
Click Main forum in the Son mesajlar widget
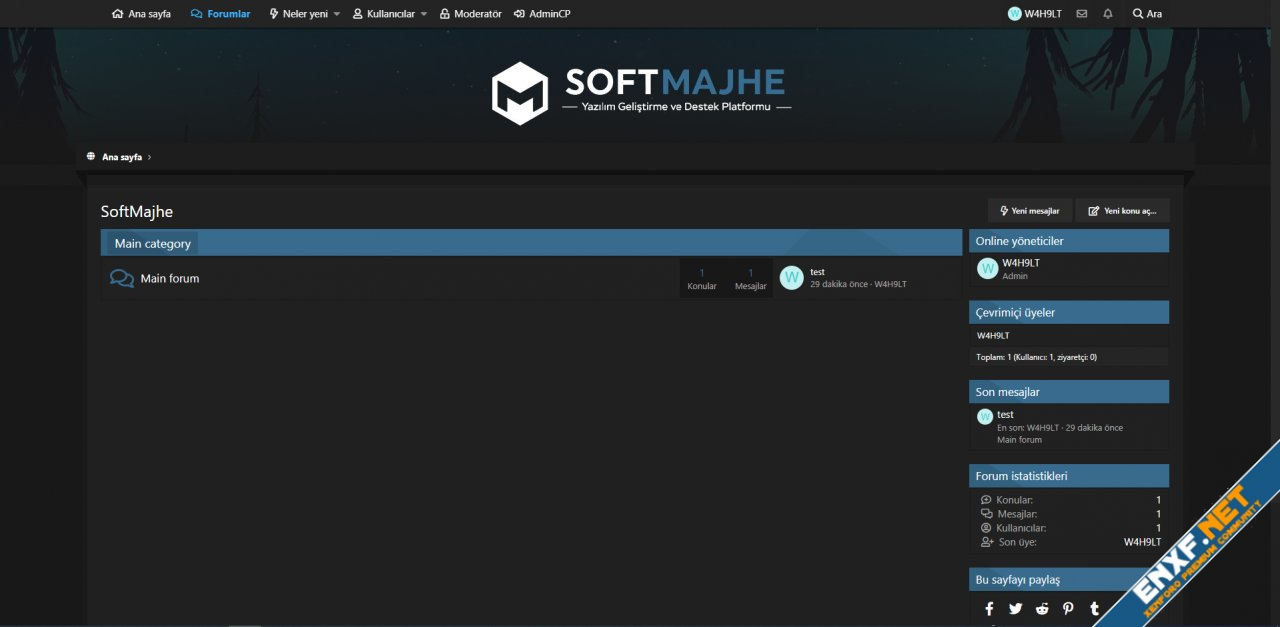pos(1019,440)
